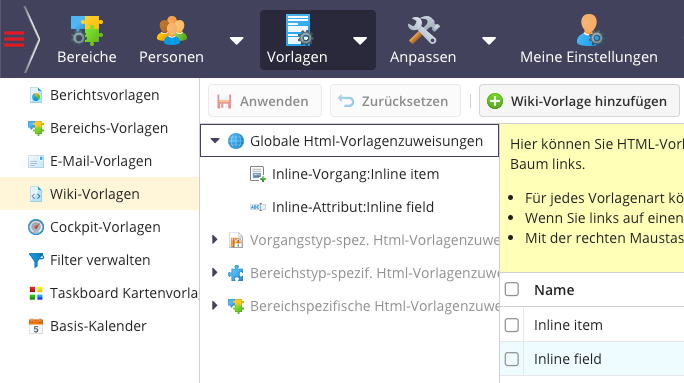This screenshot has width=684, height=383.
Task: Check the Inline item row checkbox
Action: click(x=512, y=325)
